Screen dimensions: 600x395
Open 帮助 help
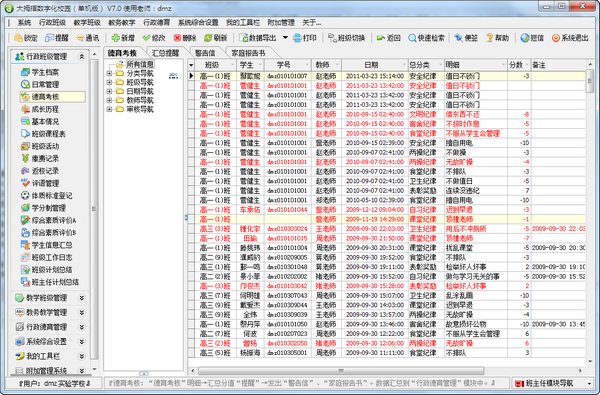pyautogui.click(x=497, y=38)
